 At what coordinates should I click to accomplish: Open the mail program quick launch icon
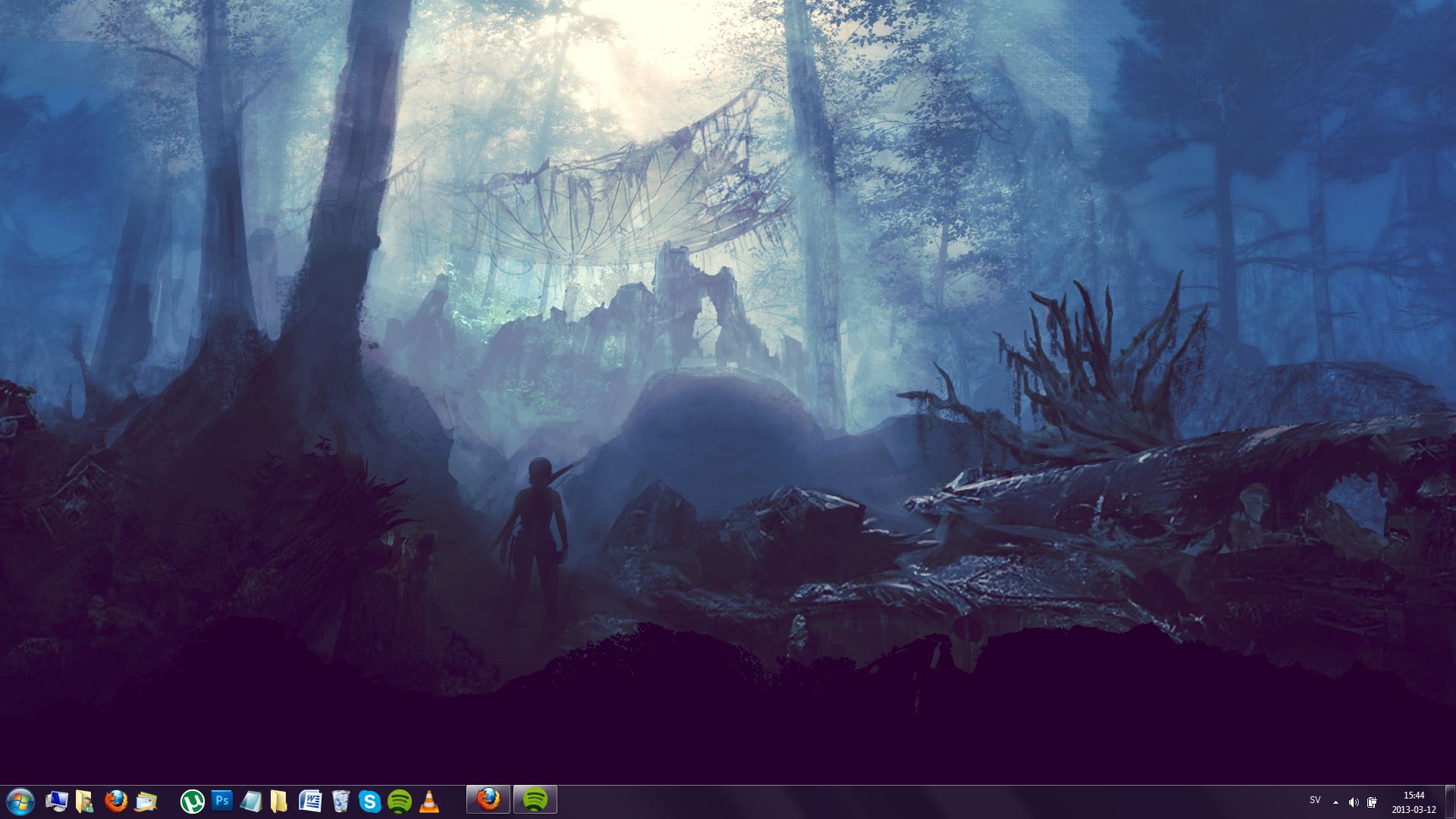(x=146, y=801)
